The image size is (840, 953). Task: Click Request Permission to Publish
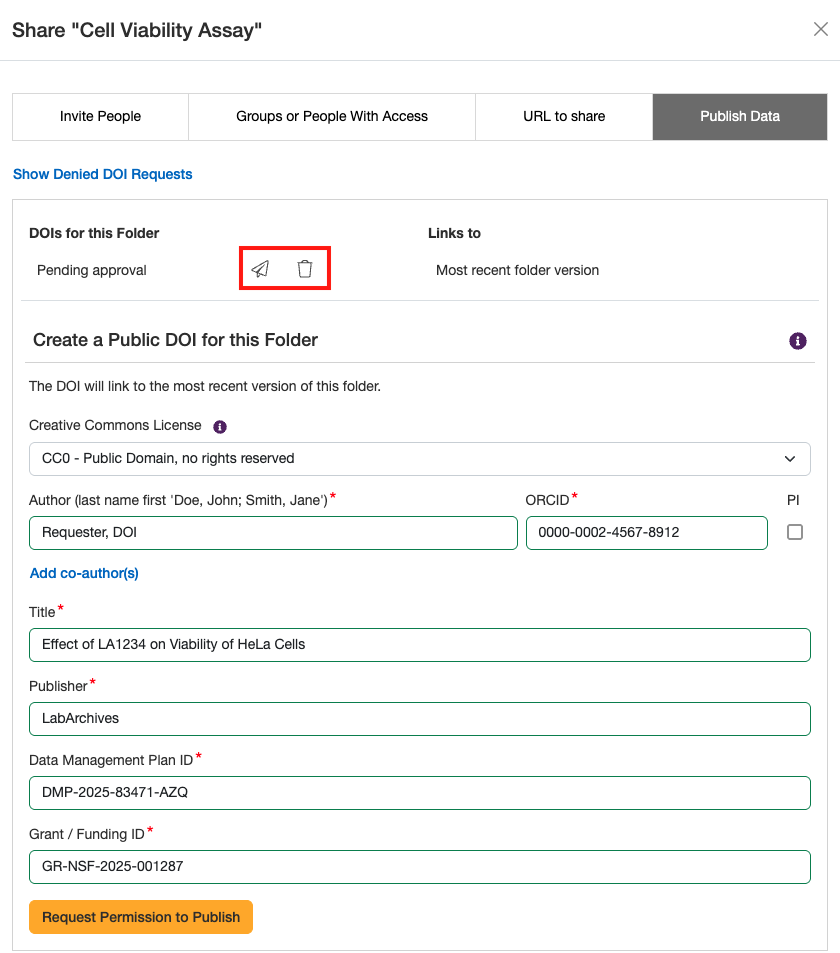coord(140,916)
